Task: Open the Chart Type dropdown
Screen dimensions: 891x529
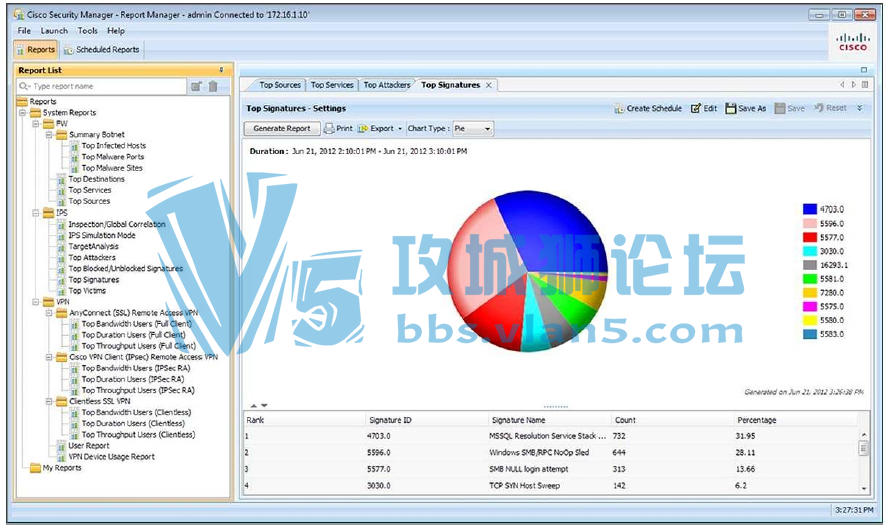Action: coord(473,129)
